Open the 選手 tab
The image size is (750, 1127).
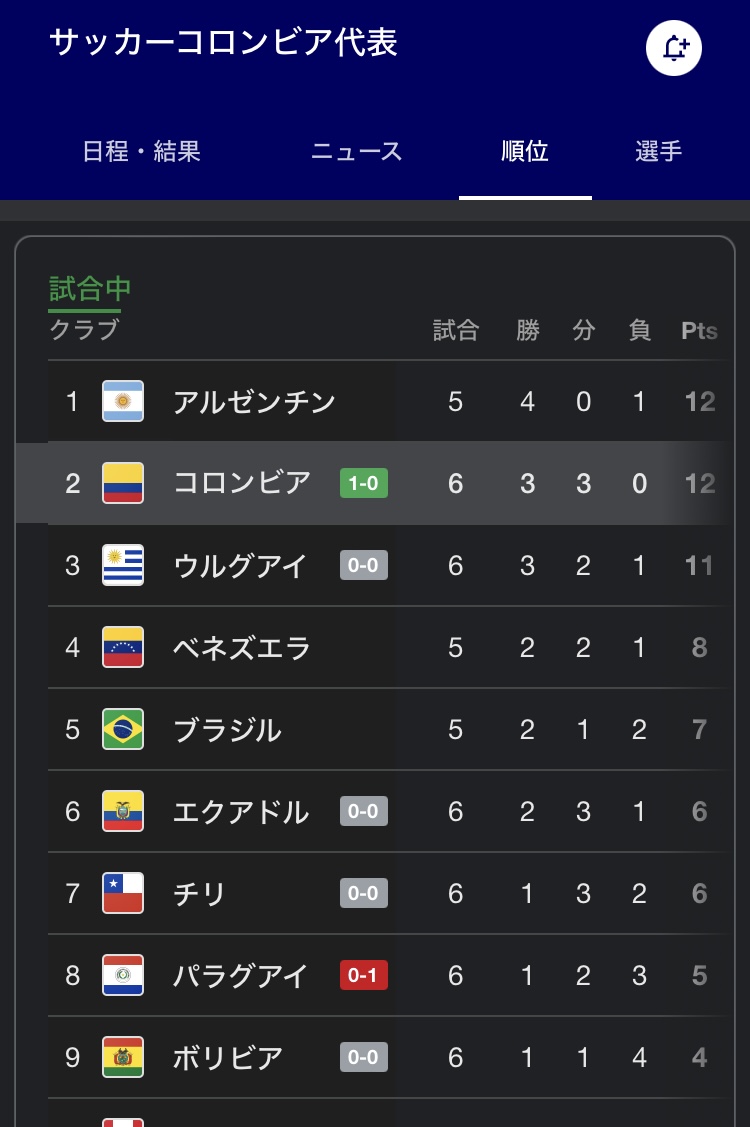[659, 151]
